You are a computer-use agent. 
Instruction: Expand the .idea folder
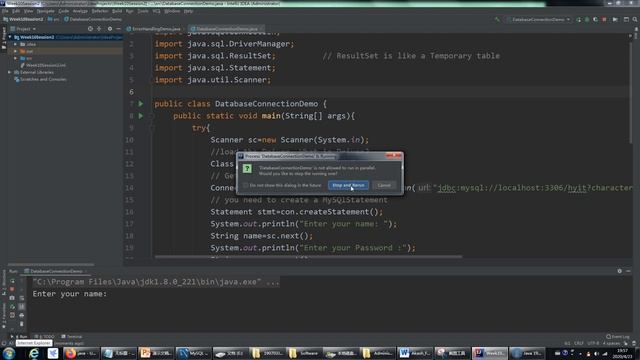point(16,44)
